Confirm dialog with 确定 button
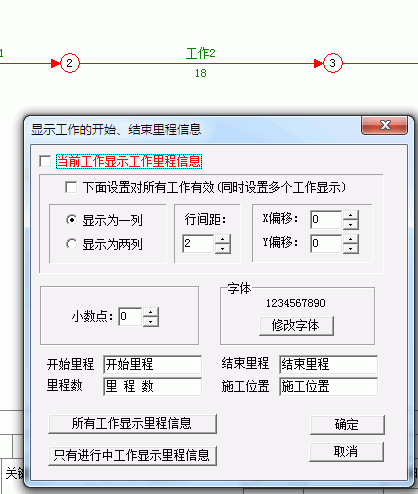 tap(347, 425)
